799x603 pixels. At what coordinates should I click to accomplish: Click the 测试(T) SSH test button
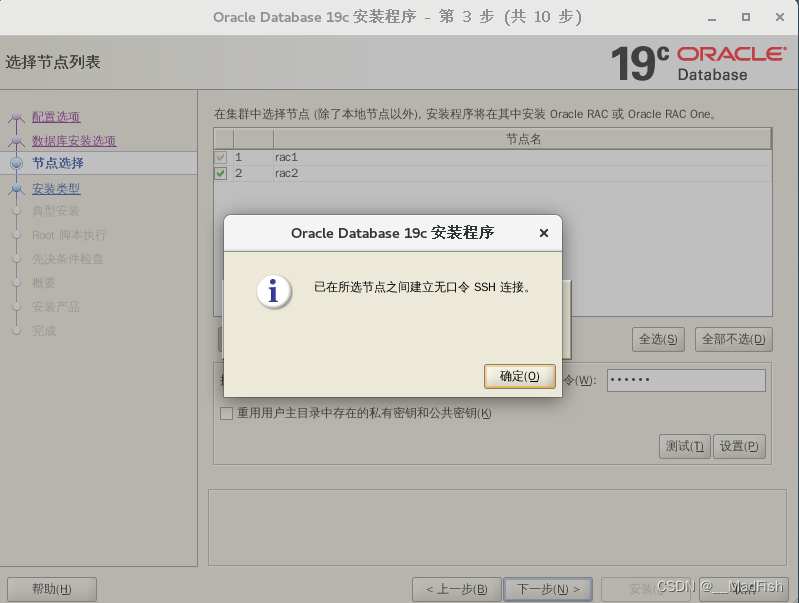click(684, 447)
